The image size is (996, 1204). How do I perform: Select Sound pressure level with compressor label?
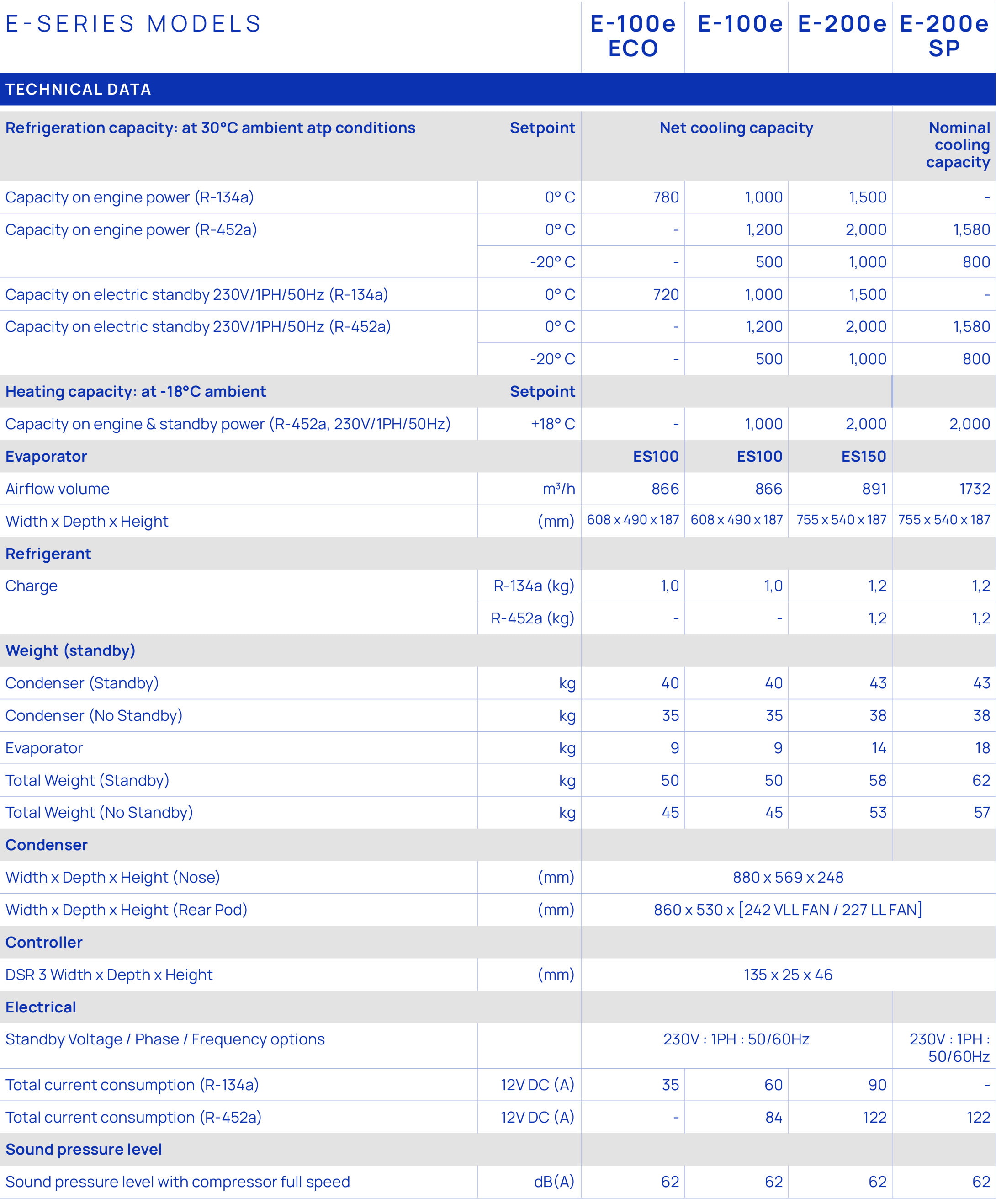pyautogui.click(x=178, y=1182)
